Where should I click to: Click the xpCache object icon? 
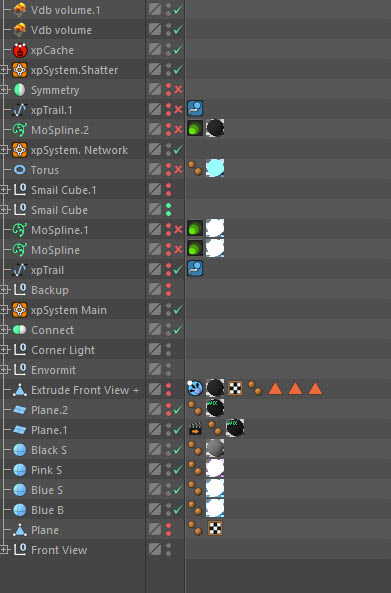pos(20,50)
